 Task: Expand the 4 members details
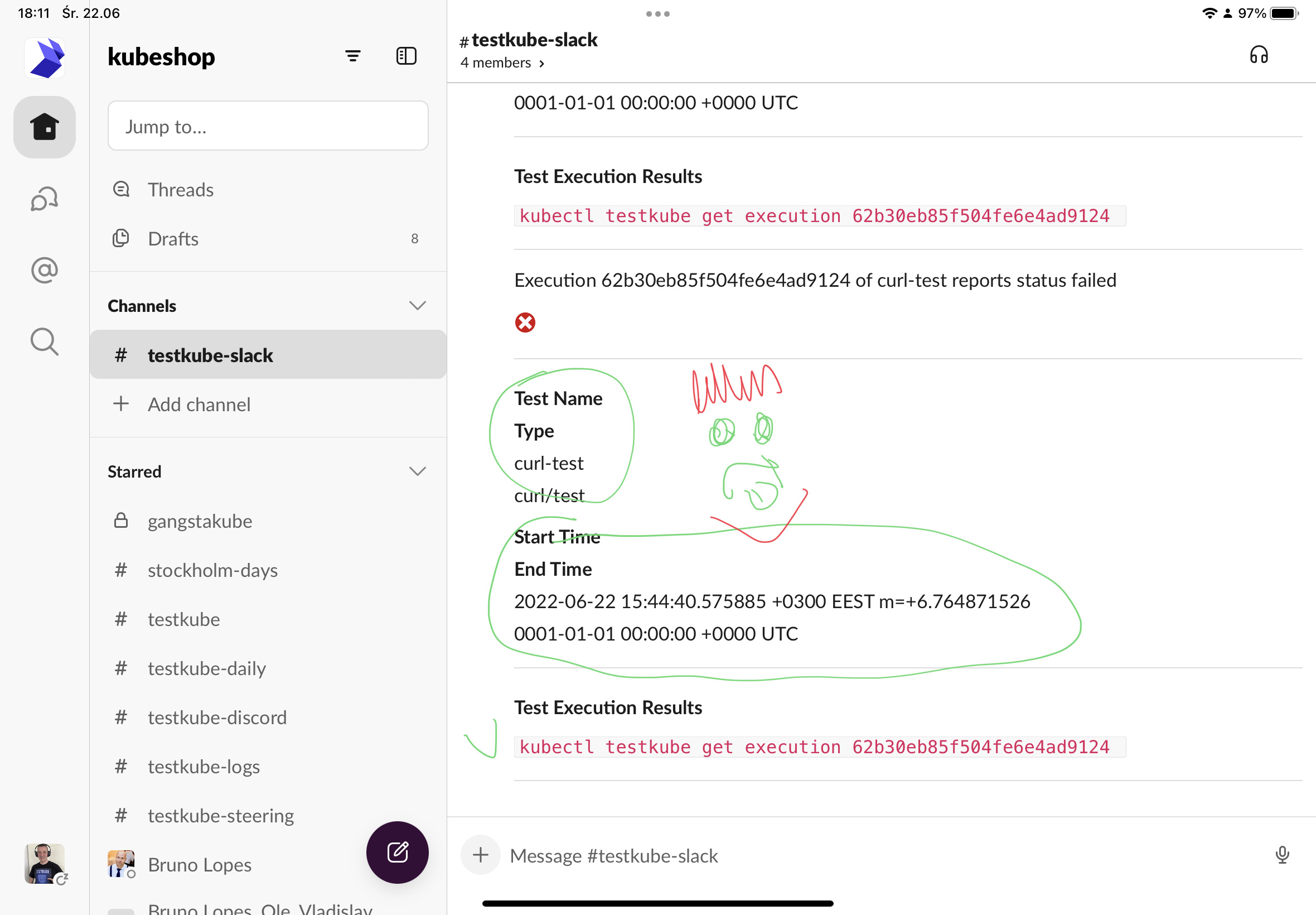(x=502, y=62)
